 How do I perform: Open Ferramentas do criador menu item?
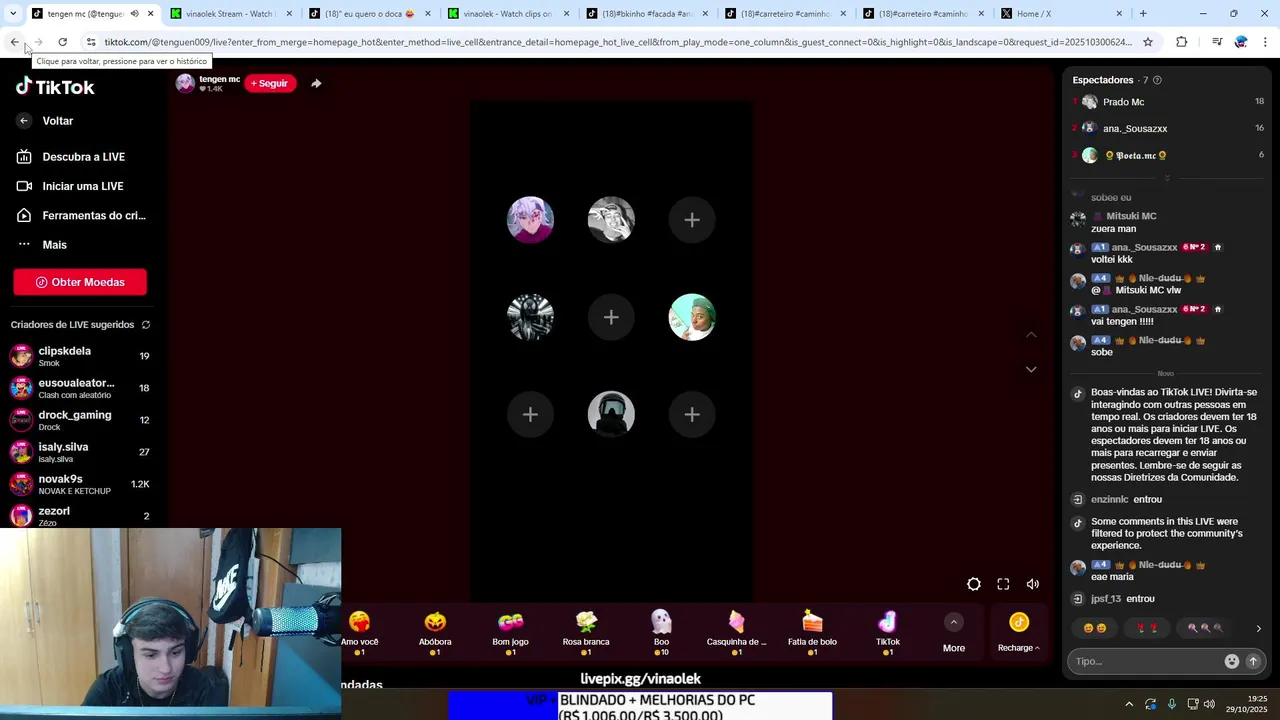(x=80, y=215)
